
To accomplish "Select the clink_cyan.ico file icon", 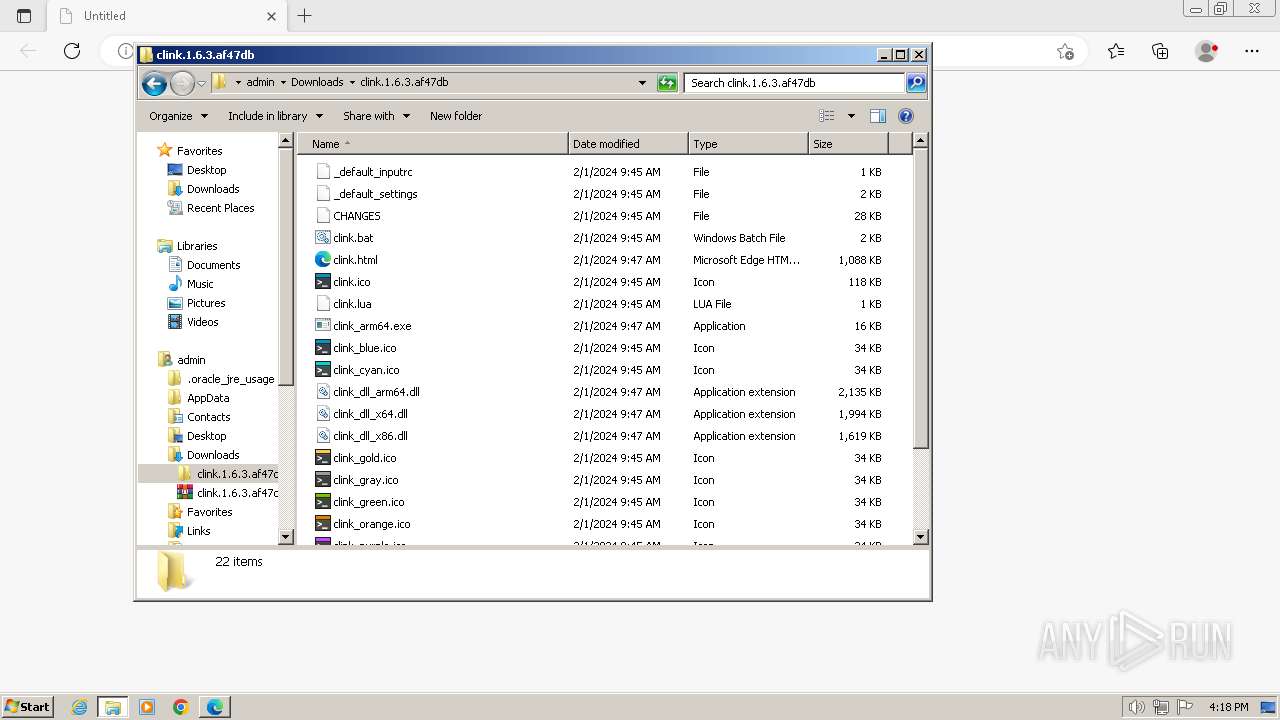I will pos(323,370).
